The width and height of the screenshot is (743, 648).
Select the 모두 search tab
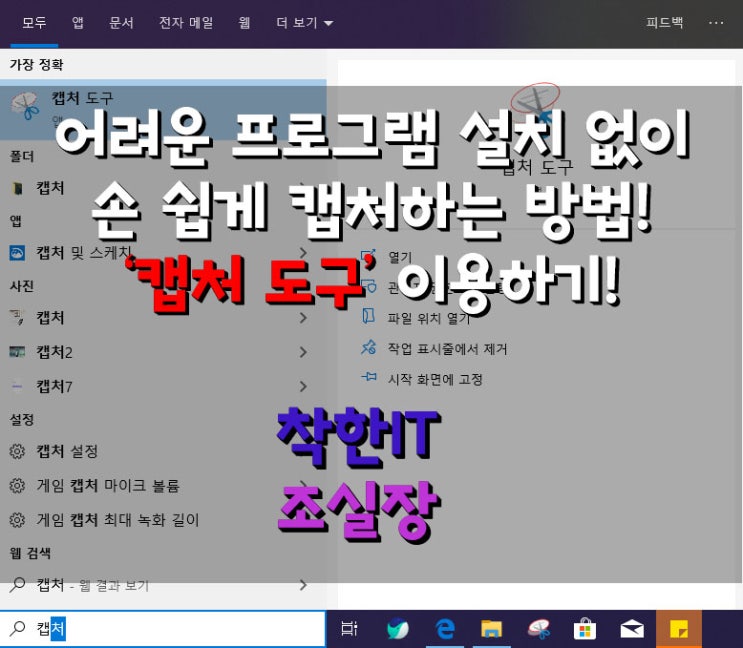coord(34,23)
